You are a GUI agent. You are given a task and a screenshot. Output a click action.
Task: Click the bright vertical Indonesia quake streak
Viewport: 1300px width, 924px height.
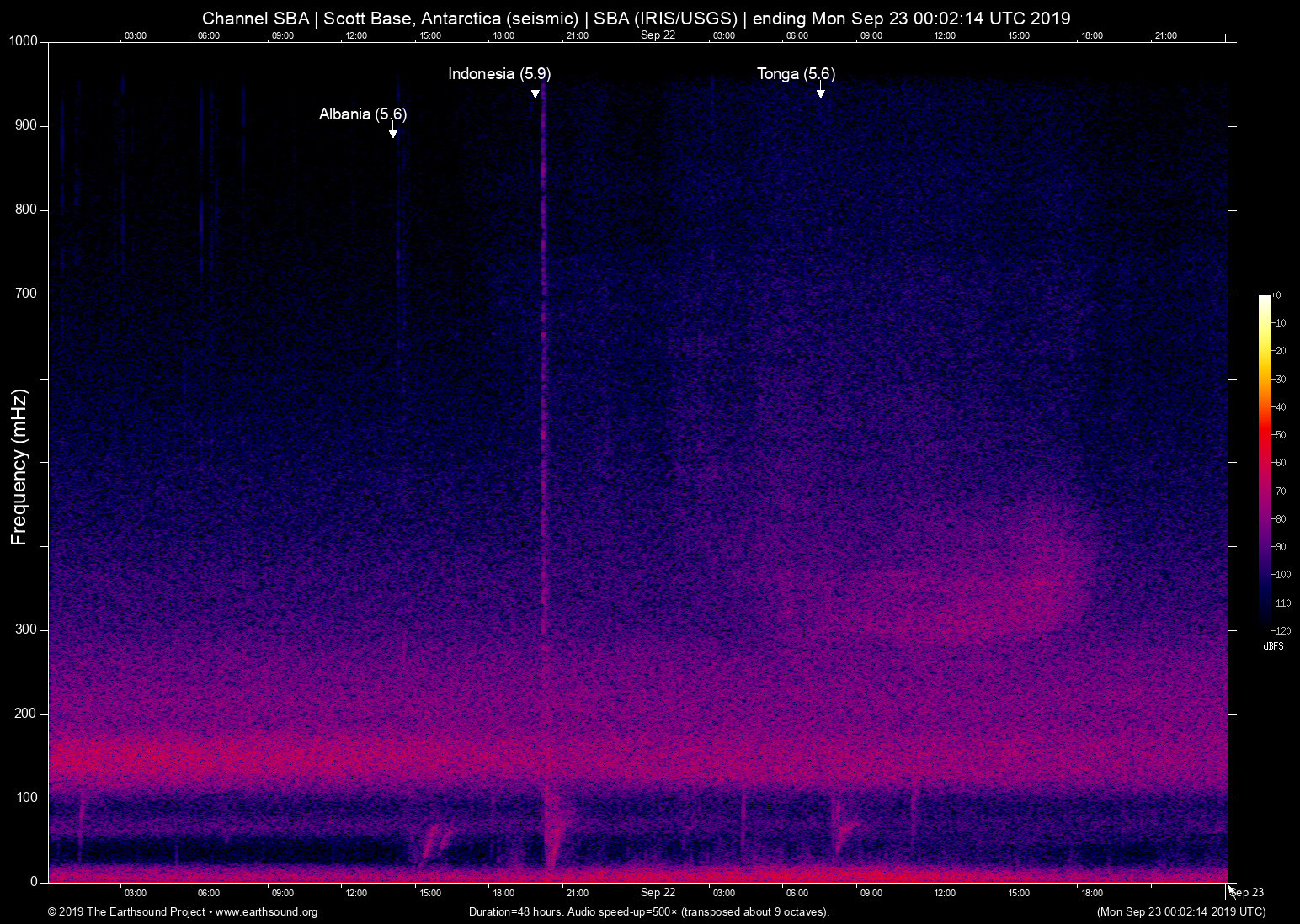[543, 421]
